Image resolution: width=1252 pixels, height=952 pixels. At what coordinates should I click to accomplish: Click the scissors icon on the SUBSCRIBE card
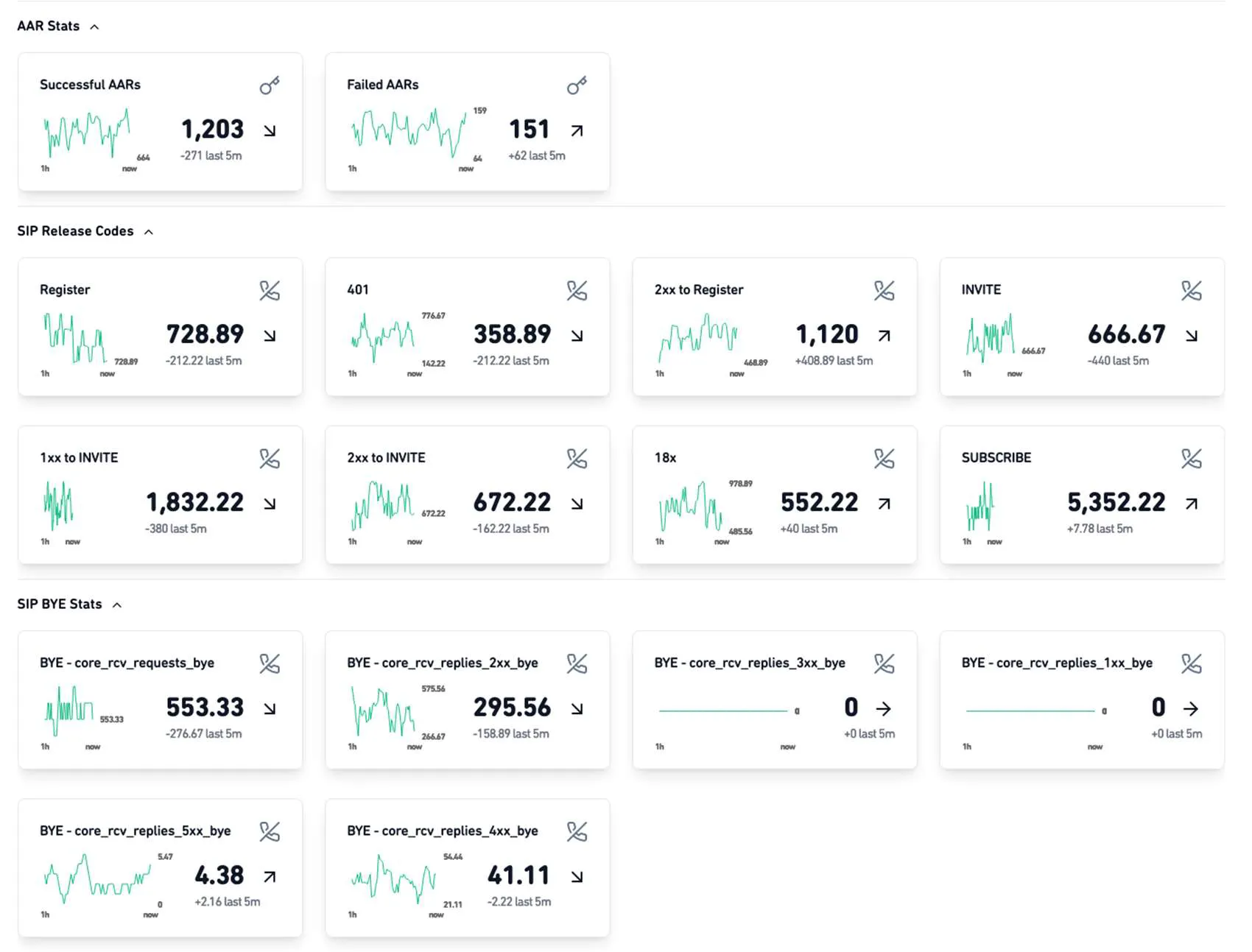[x=1192, y=458]
